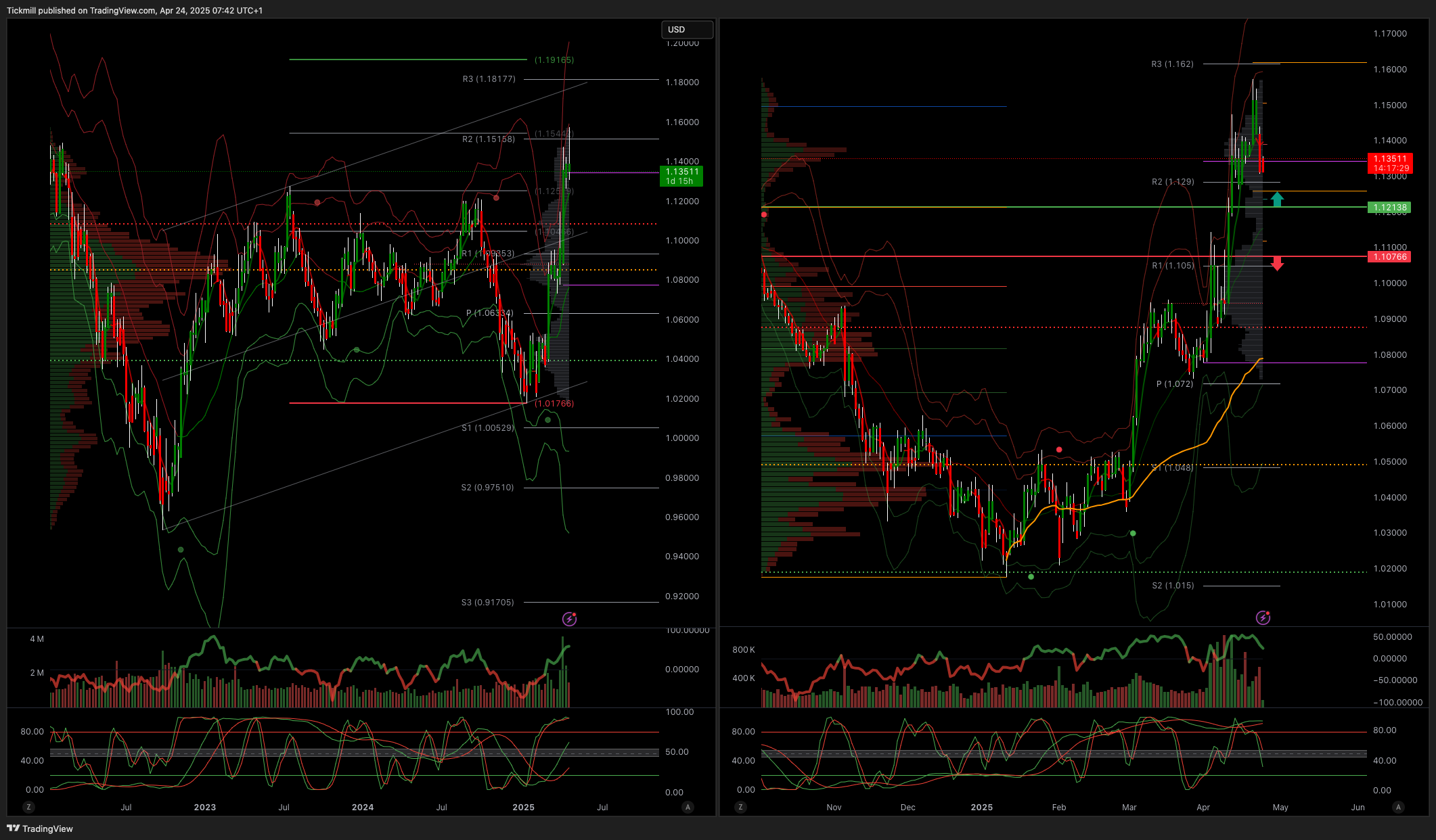Click the green up arrow marker

point(1277,199)
